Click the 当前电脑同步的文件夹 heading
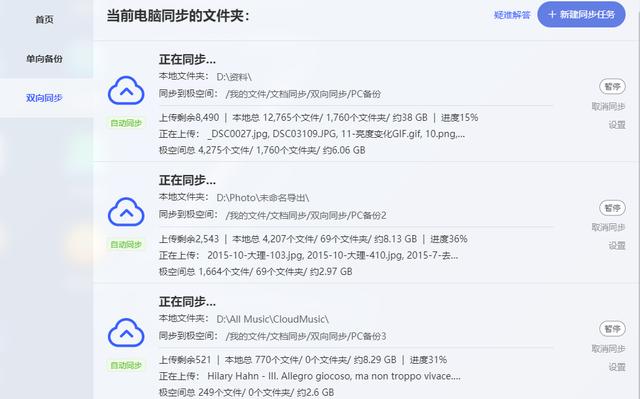 tap(178, 16)
